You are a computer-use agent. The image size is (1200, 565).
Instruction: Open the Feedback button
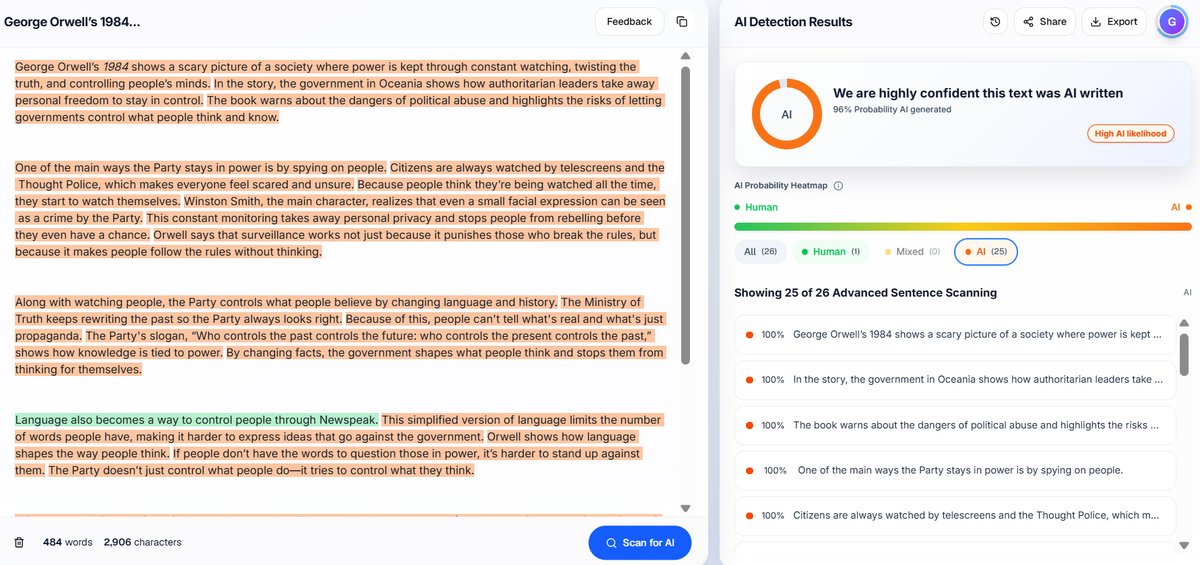[629, 21]
